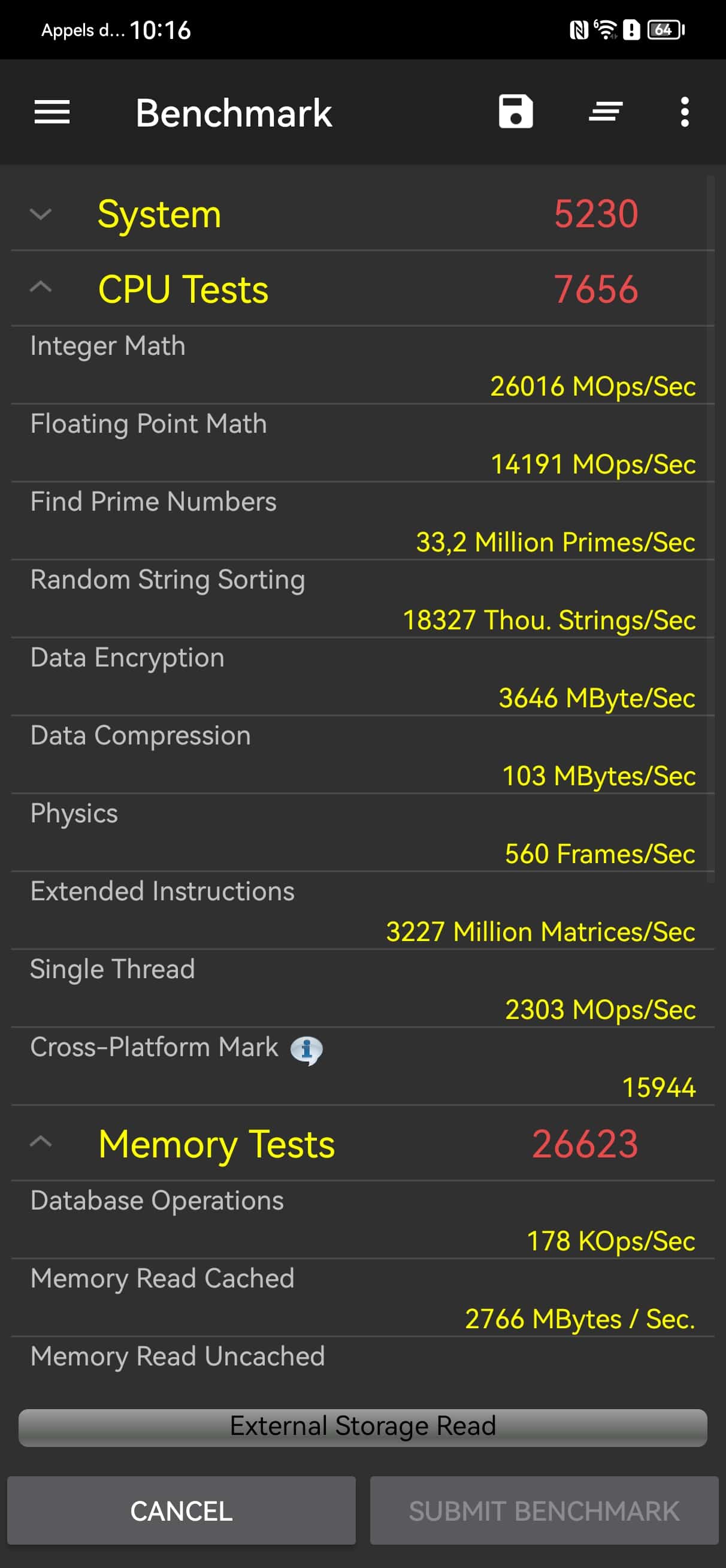Open the sort lines icon
Viewport: 726px width, 1568px height.
click(606, 112)
